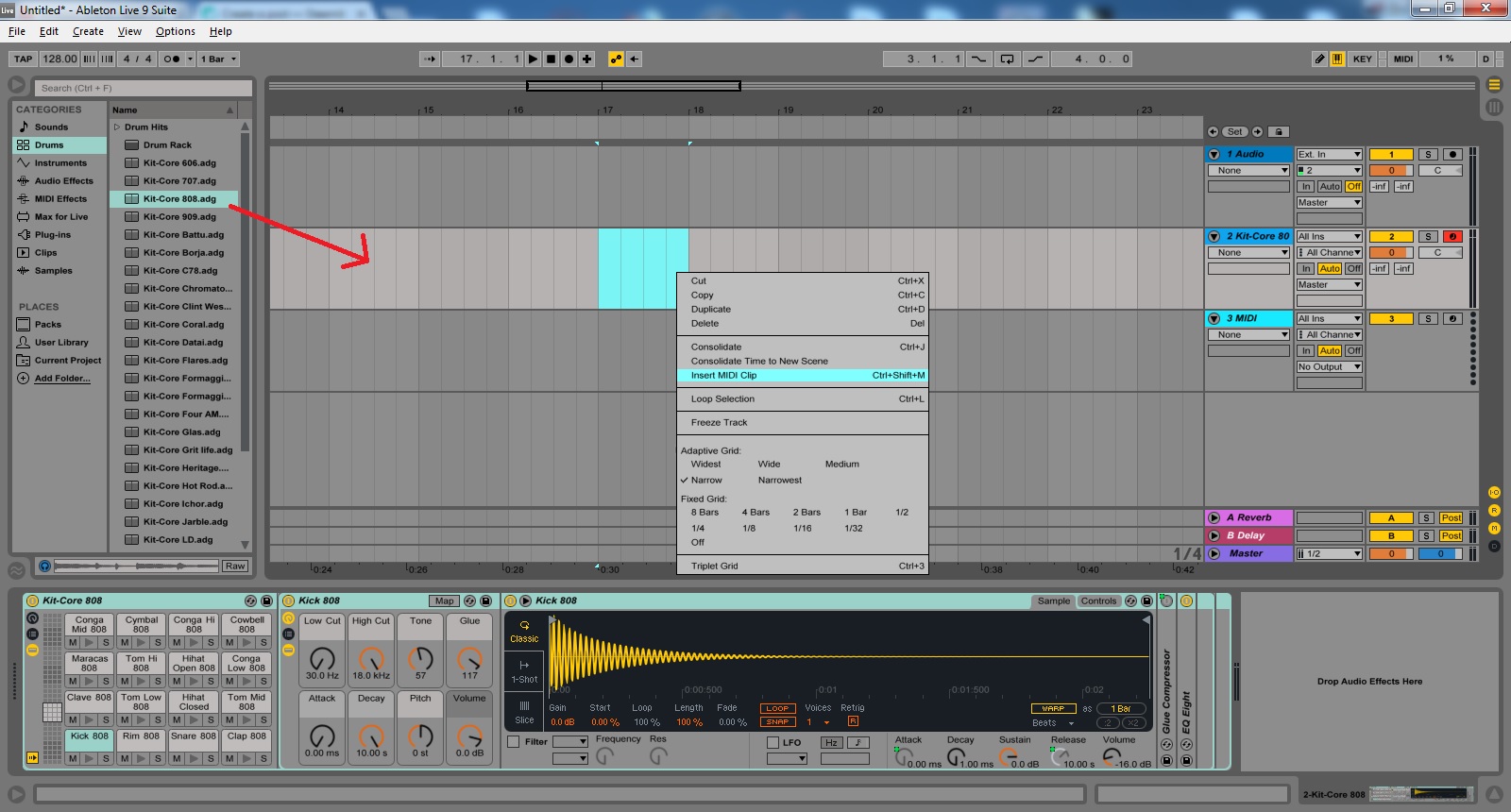
Task: Click the Arrangement Record button
Action: click(569, 59)
